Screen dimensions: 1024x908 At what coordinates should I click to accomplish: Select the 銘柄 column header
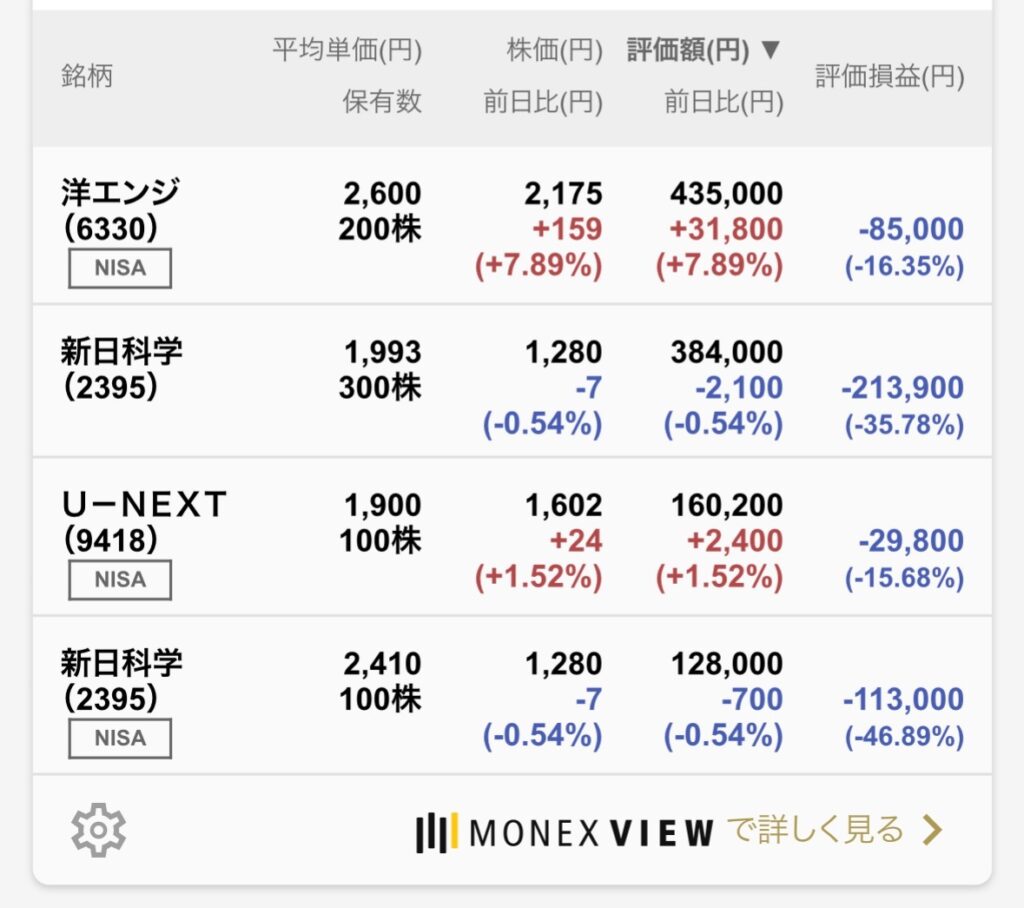coord(87,76)
